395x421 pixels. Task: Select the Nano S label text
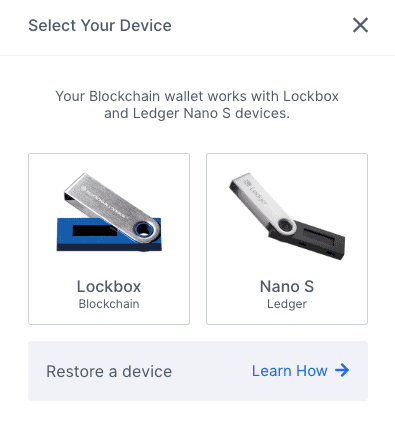click(x=287, y=286)
